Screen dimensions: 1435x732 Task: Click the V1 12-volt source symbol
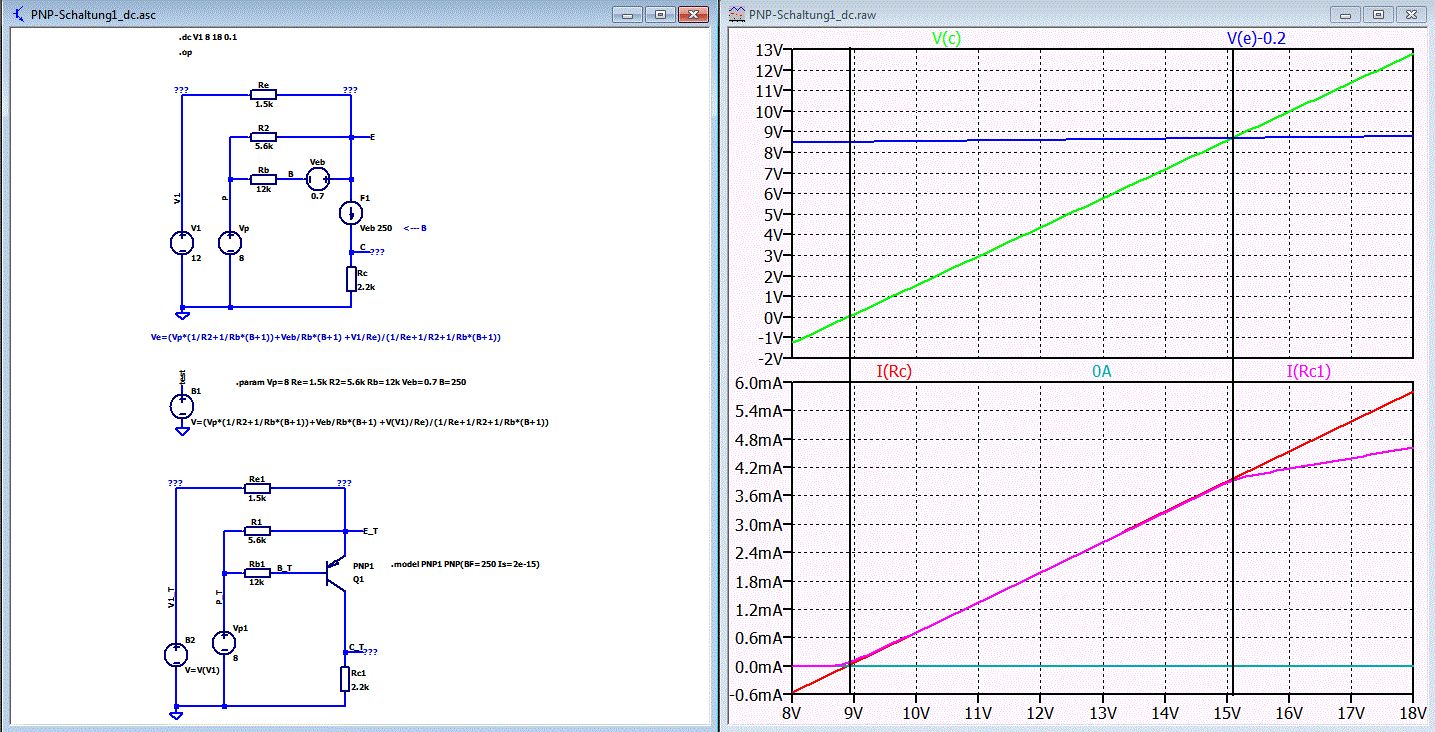181,242
